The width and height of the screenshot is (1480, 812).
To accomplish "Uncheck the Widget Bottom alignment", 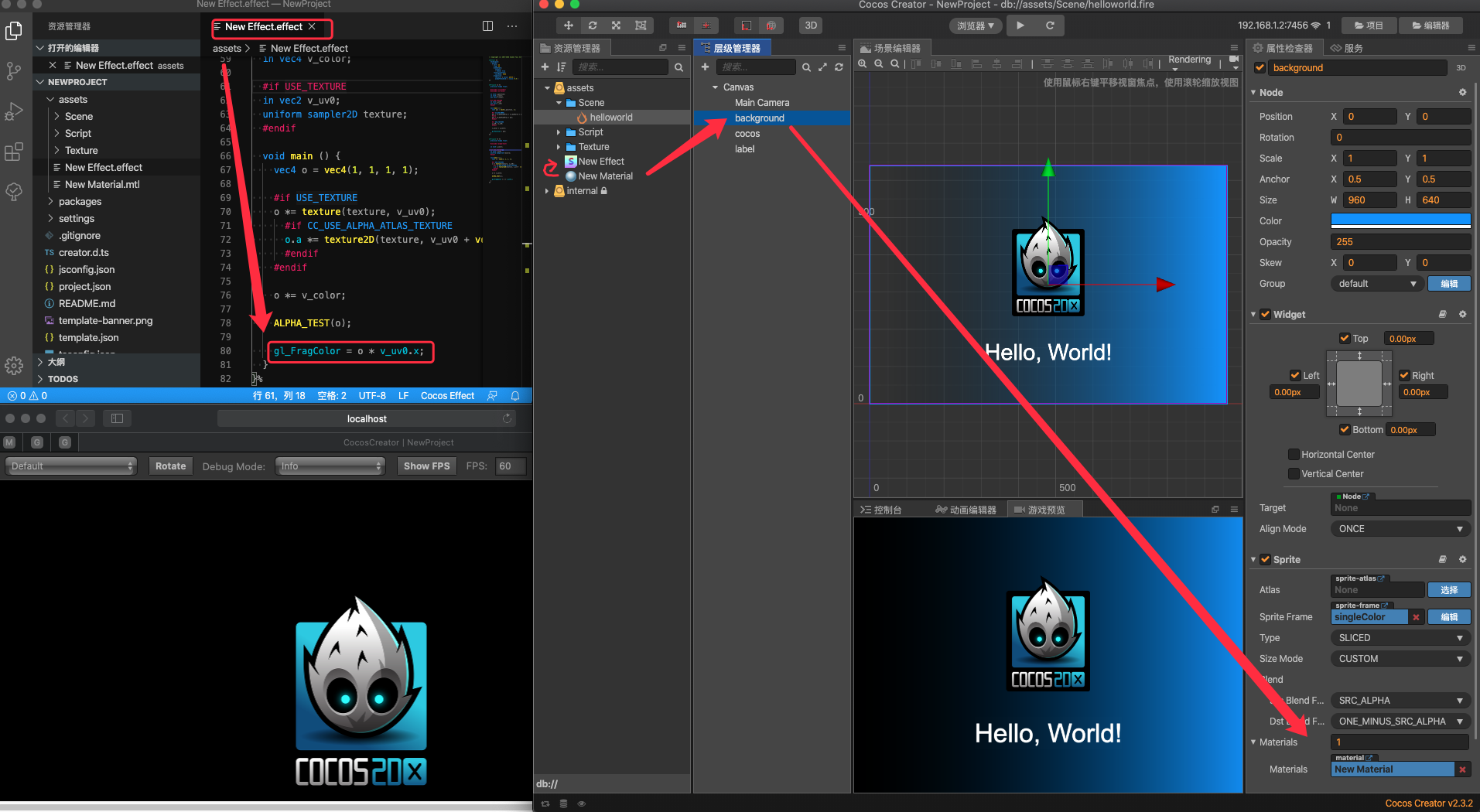I will tap(1345, 430).
